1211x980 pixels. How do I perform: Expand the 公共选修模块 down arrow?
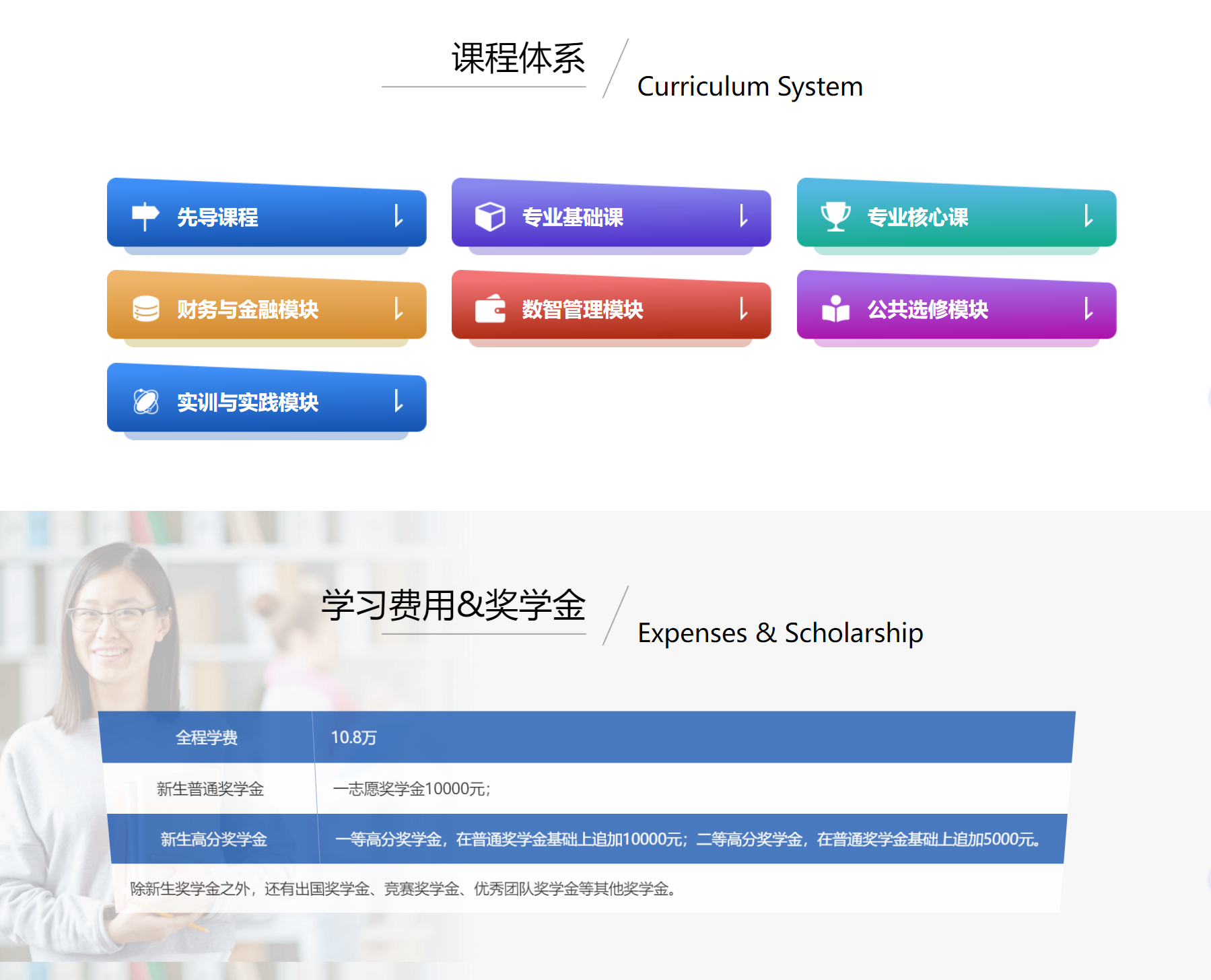1088,308
